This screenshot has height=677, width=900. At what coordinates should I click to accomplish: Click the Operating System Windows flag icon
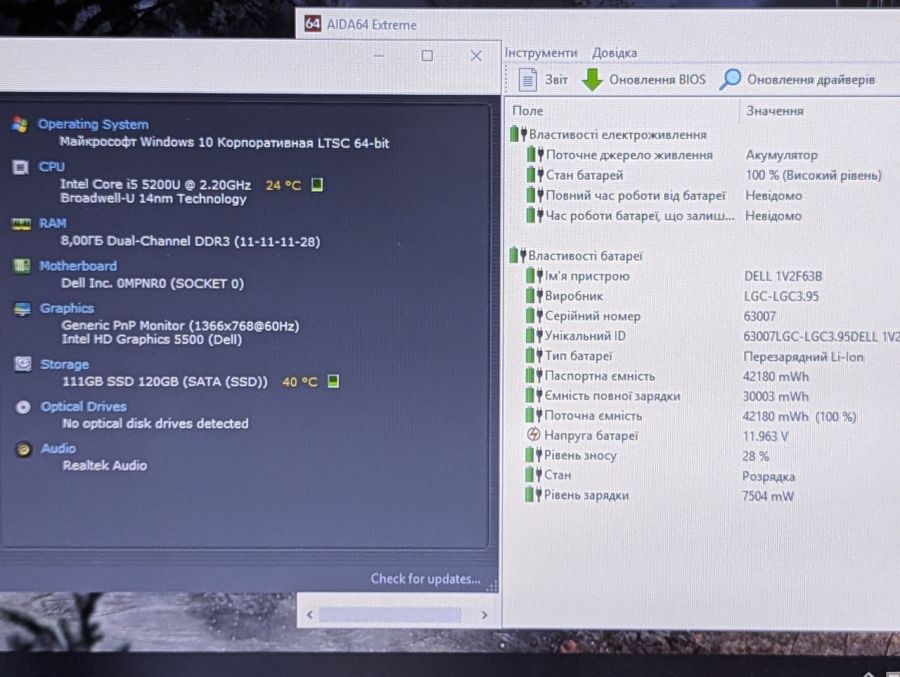(x=20, y=125)
